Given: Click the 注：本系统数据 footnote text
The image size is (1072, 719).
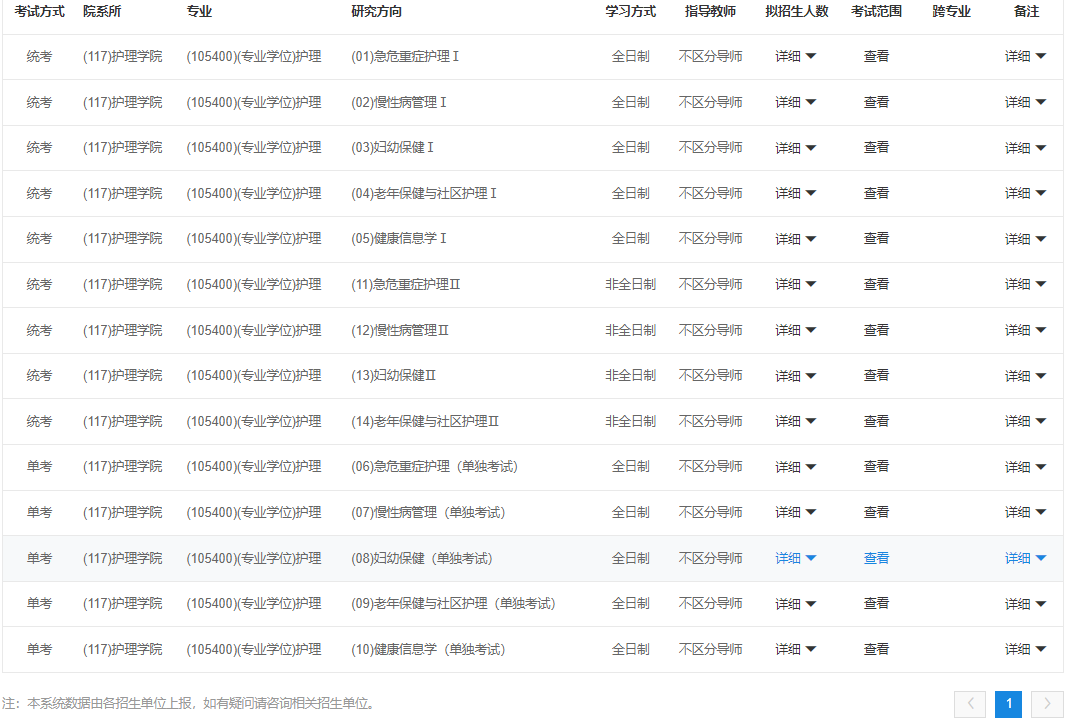Looking at the screenshot, I should point(189,703).
